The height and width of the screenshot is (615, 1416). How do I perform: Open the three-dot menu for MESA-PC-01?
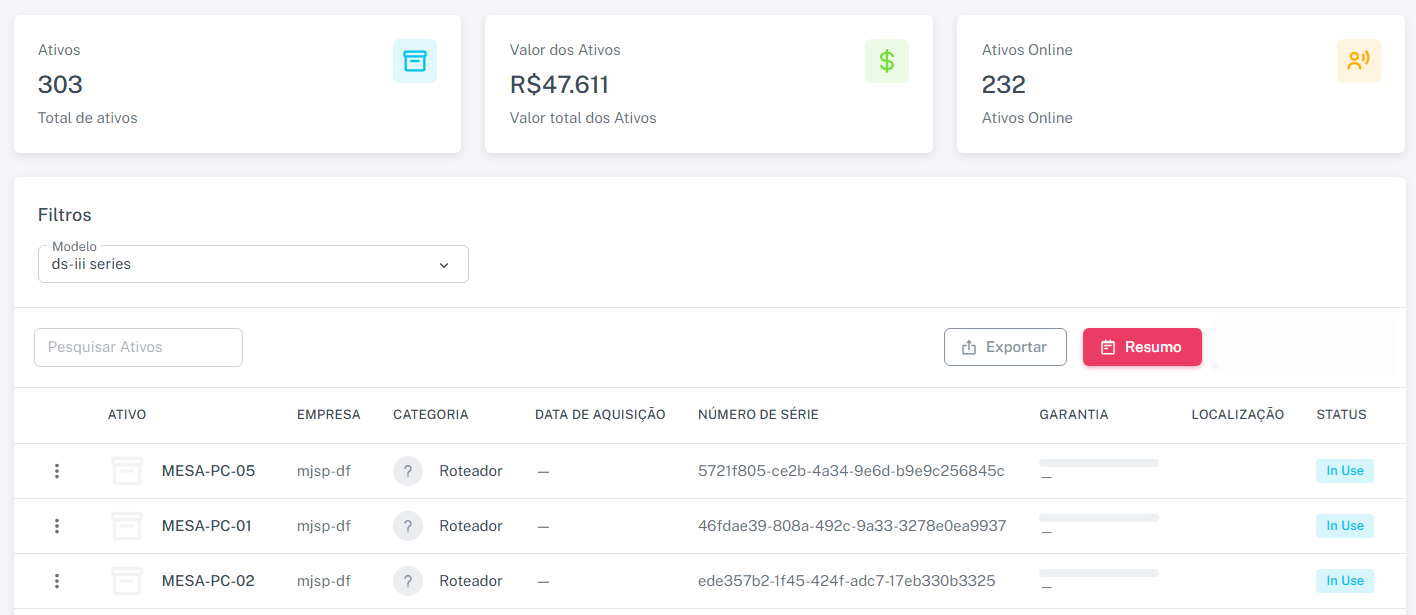point(57,526)
